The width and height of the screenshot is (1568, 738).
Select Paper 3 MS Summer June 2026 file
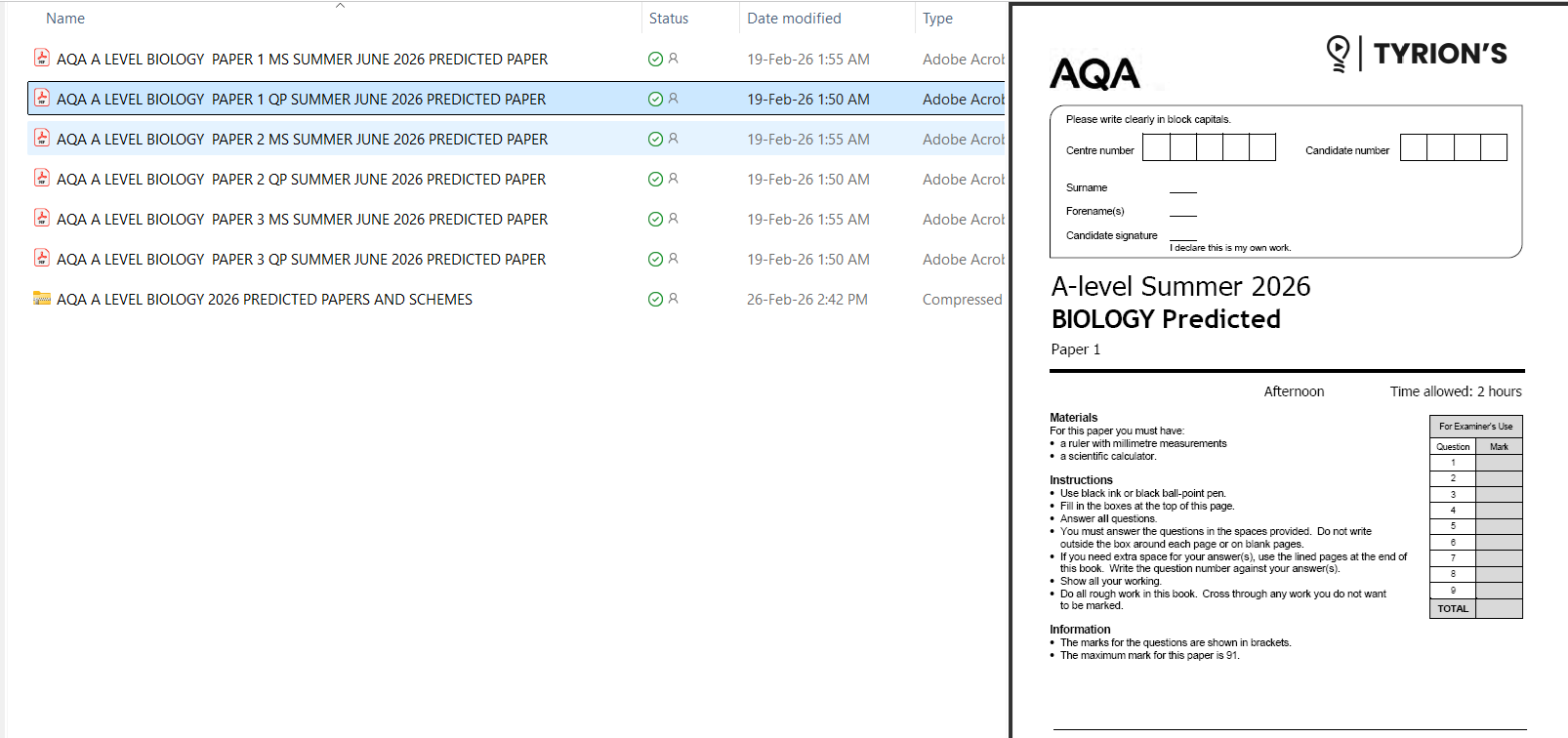click(x=302, y=220)
